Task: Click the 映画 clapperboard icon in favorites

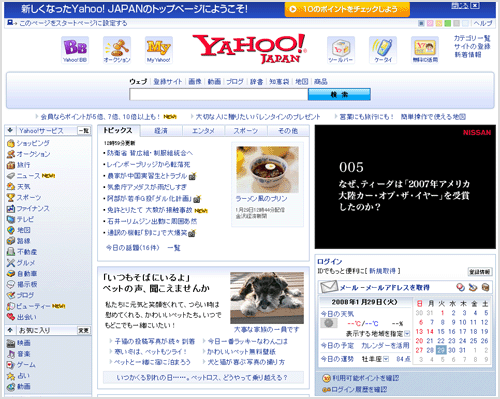Action: pyautogui.click(x=11, y=343)
